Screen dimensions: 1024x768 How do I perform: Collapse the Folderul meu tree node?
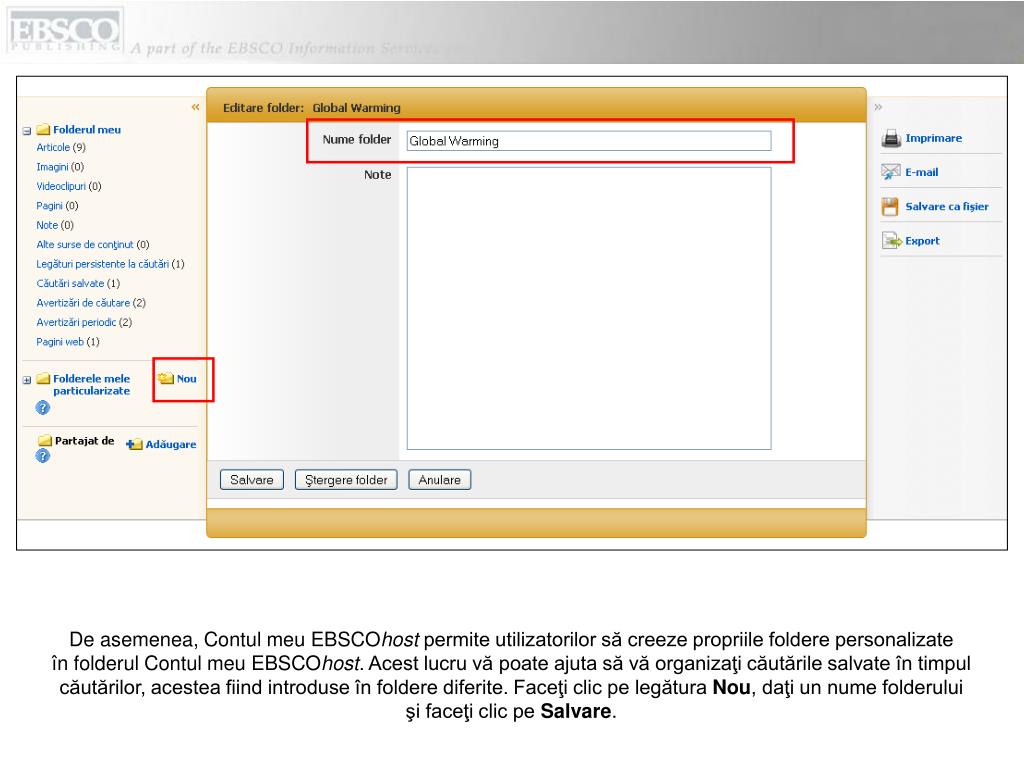[27, 131]
